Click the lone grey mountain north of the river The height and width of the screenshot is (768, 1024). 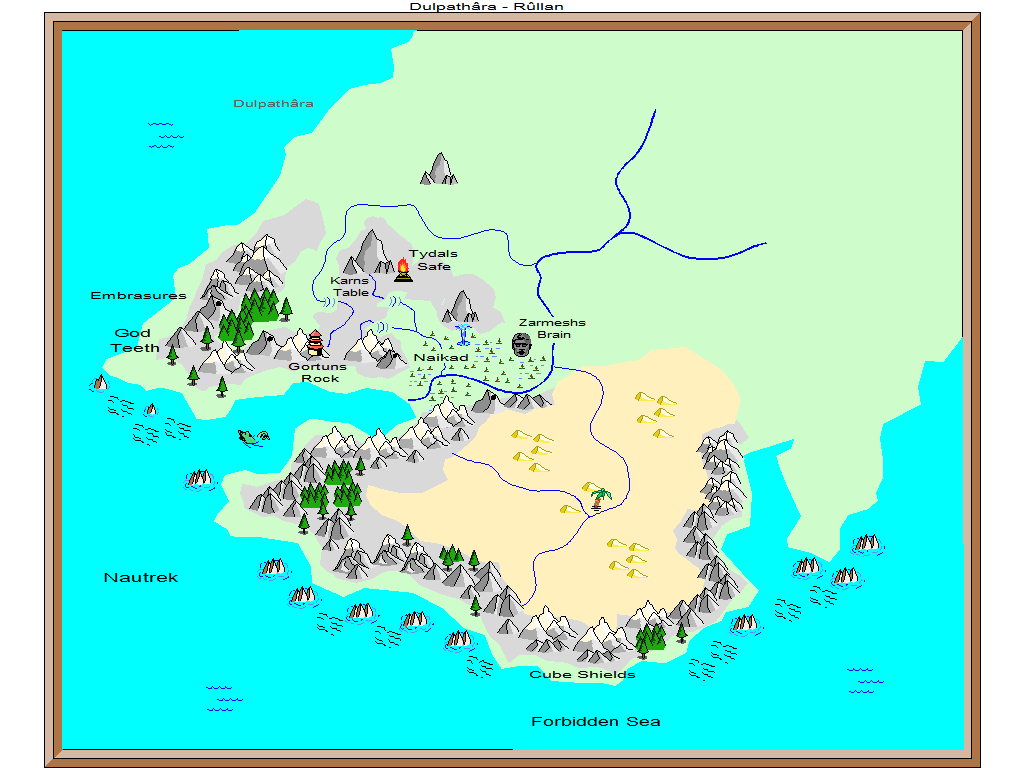pyautogui.click(x=439, y=168)
